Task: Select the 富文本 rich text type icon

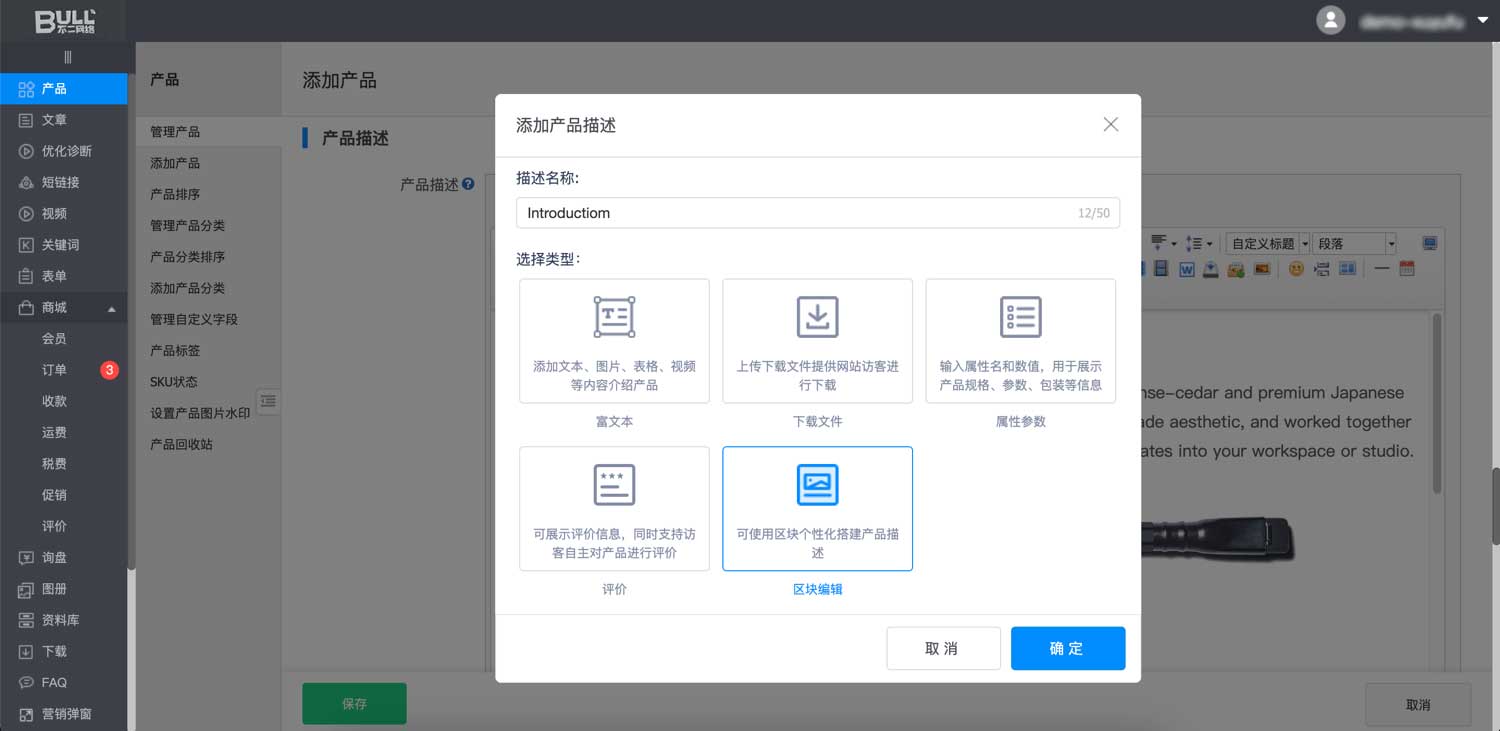Action: tap(614, 317)
